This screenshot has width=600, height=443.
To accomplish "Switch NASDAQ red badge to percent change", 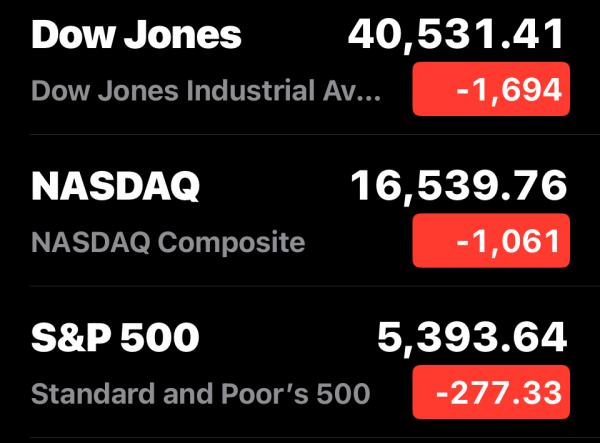I will click(491, 241).
